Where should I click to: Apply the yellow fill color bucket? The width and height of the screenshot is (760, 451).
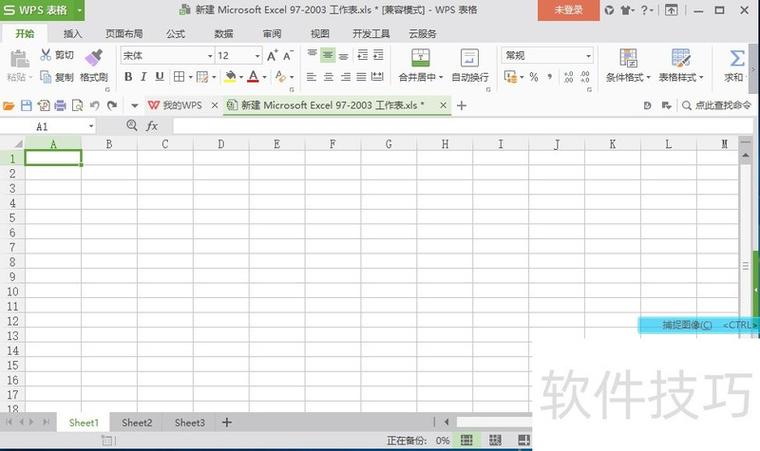[x=230, y=77]
